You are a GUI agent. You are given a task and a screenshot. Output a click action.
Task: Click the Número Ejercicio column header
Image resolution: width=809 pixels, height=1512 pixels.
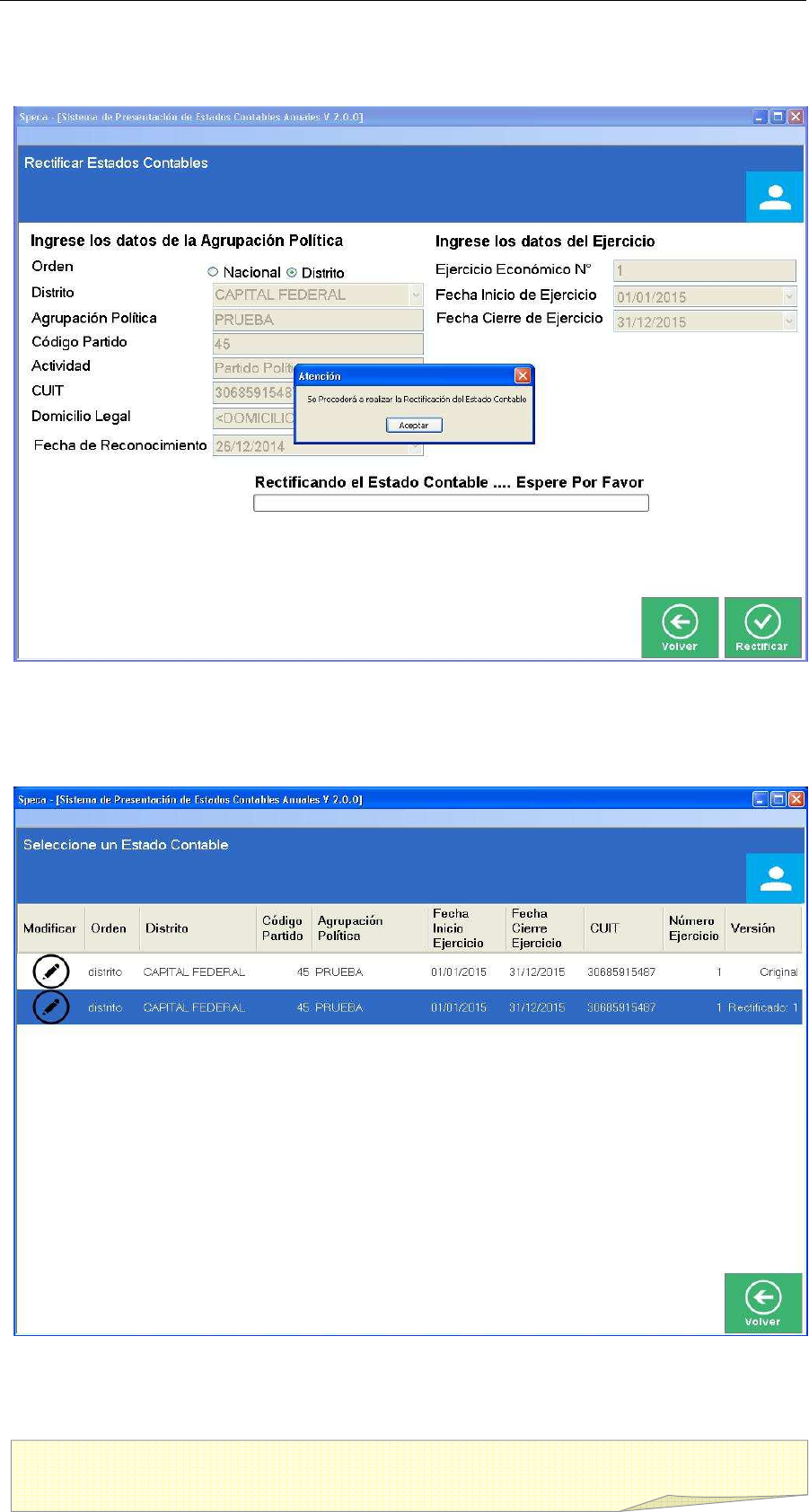tap(693, 928)
